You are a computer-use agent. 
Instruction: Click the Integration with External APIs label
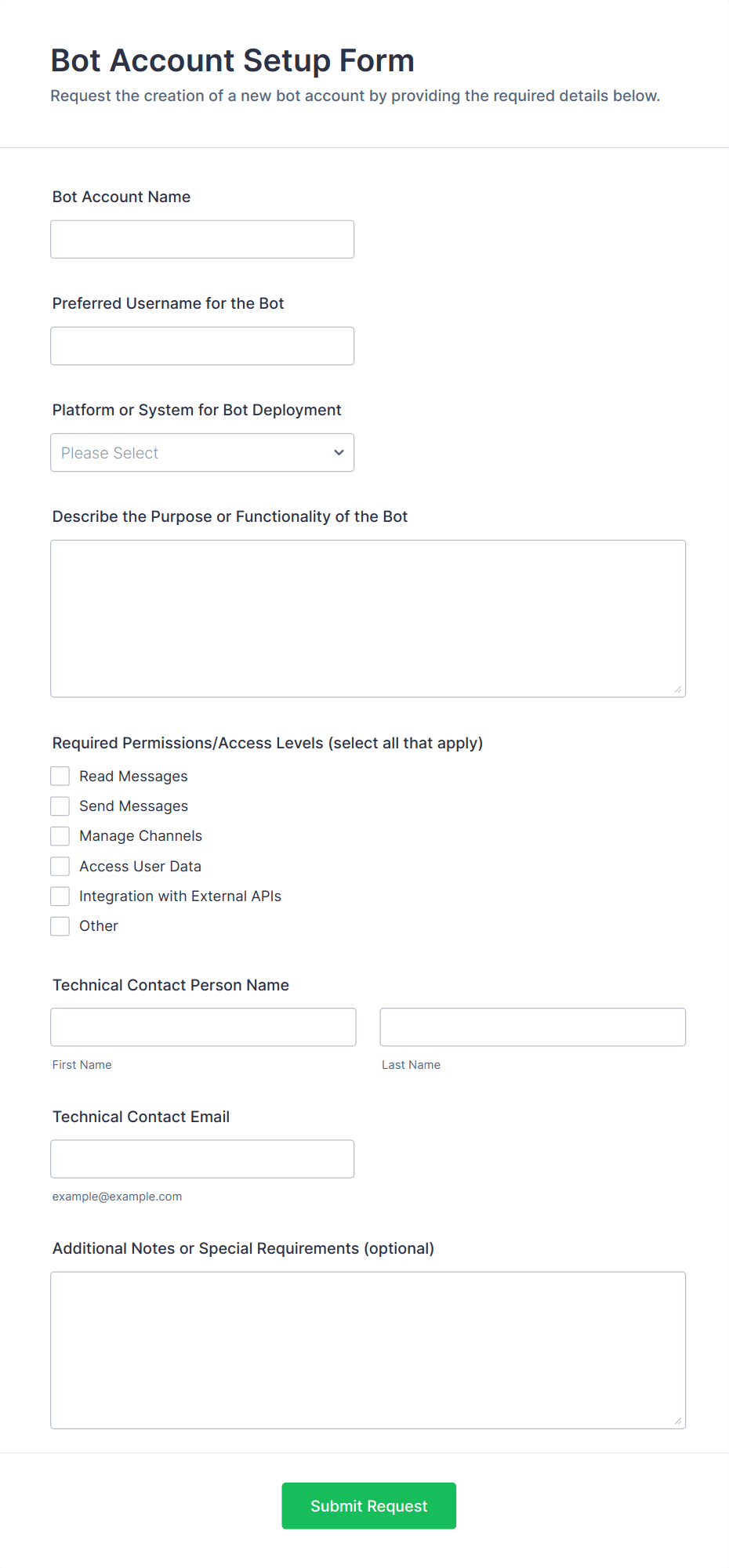tap(180, 896)
